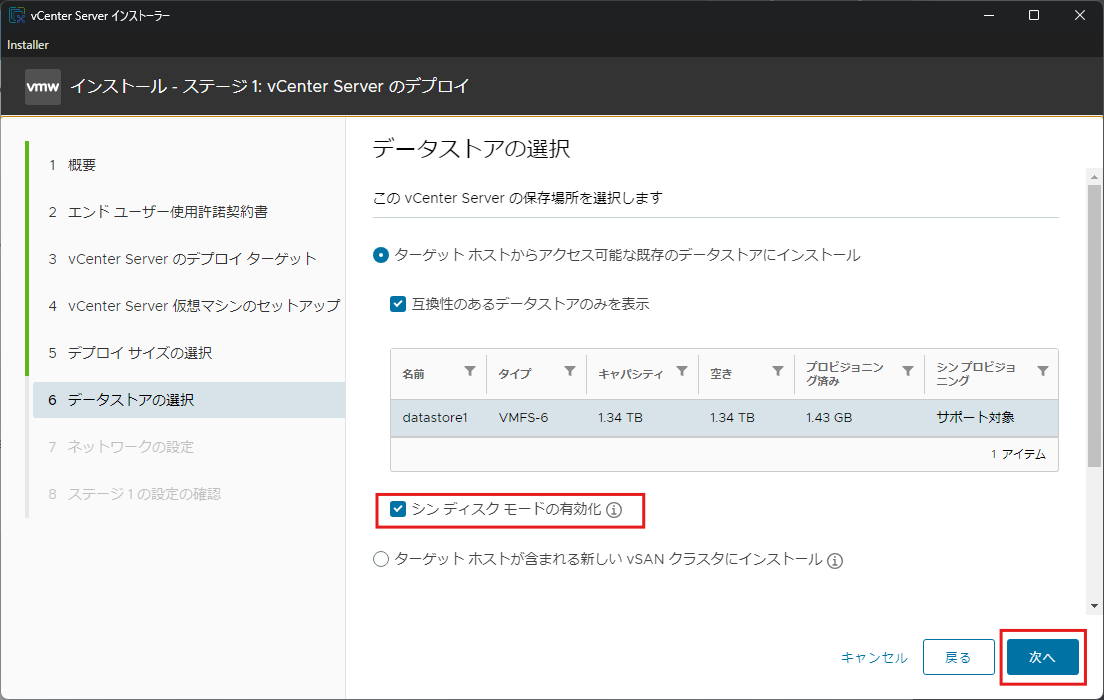The height and width of the screenshot is (700, 1104).
Task: Click the キャパシティ column header
Action: tap(630, 374)
